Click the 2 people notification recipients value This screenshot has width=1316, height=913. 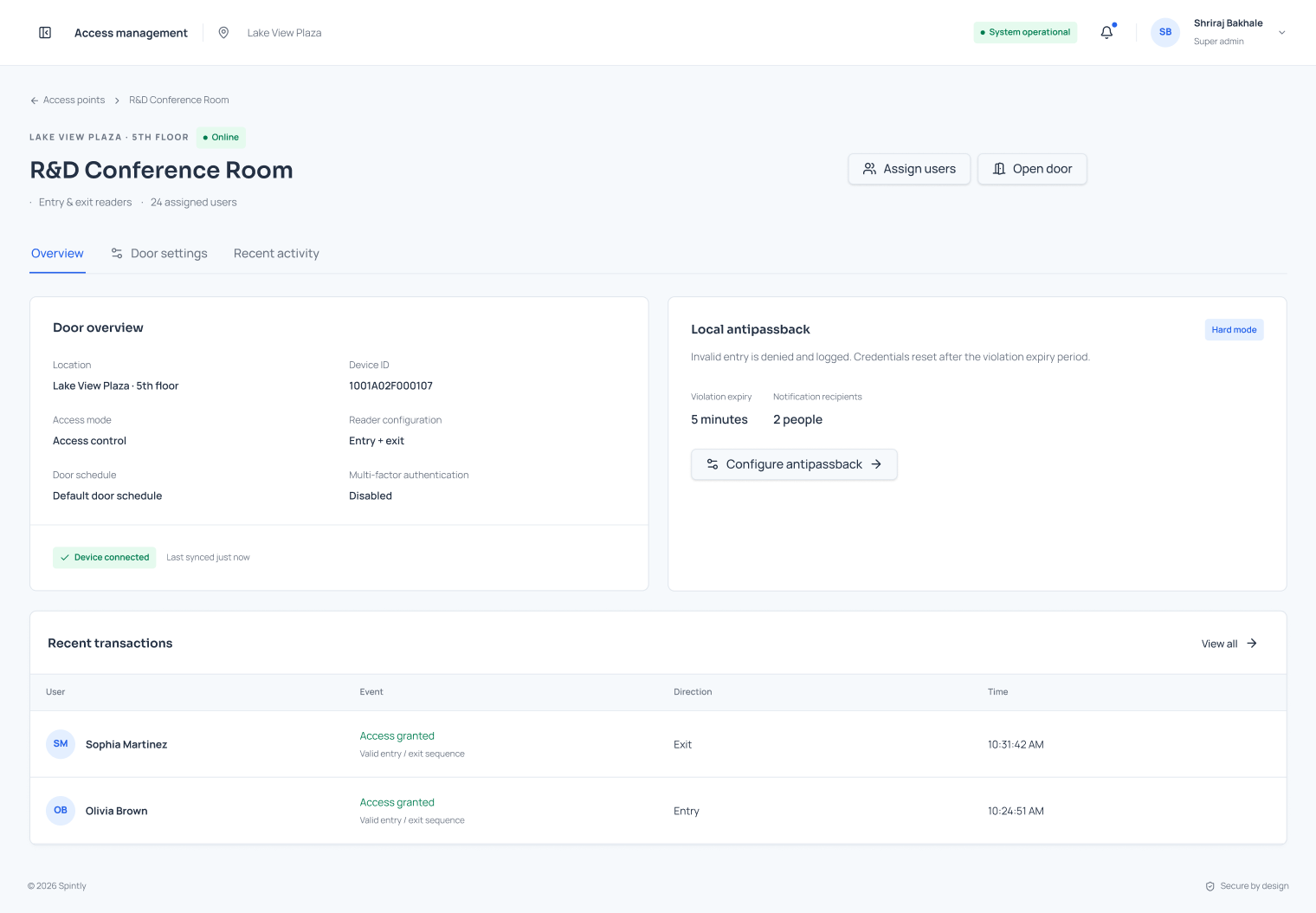(x=797, y=420)
